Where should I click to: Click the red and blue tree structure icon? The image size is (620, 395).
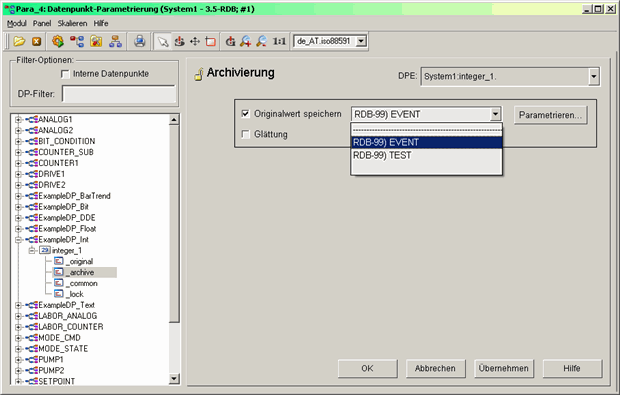(x=77, y=41)
